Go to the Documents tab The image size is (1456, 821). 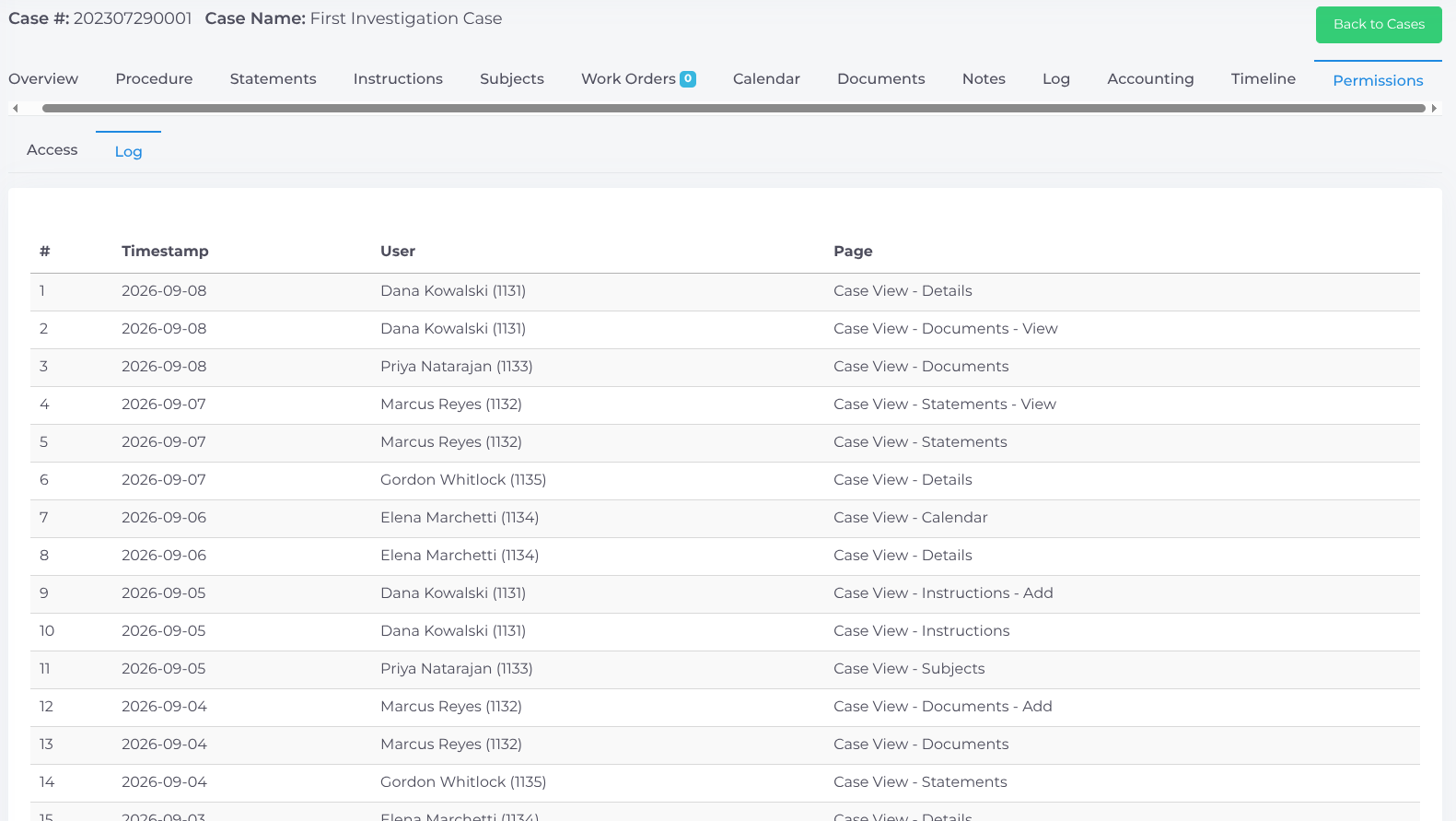881,79
